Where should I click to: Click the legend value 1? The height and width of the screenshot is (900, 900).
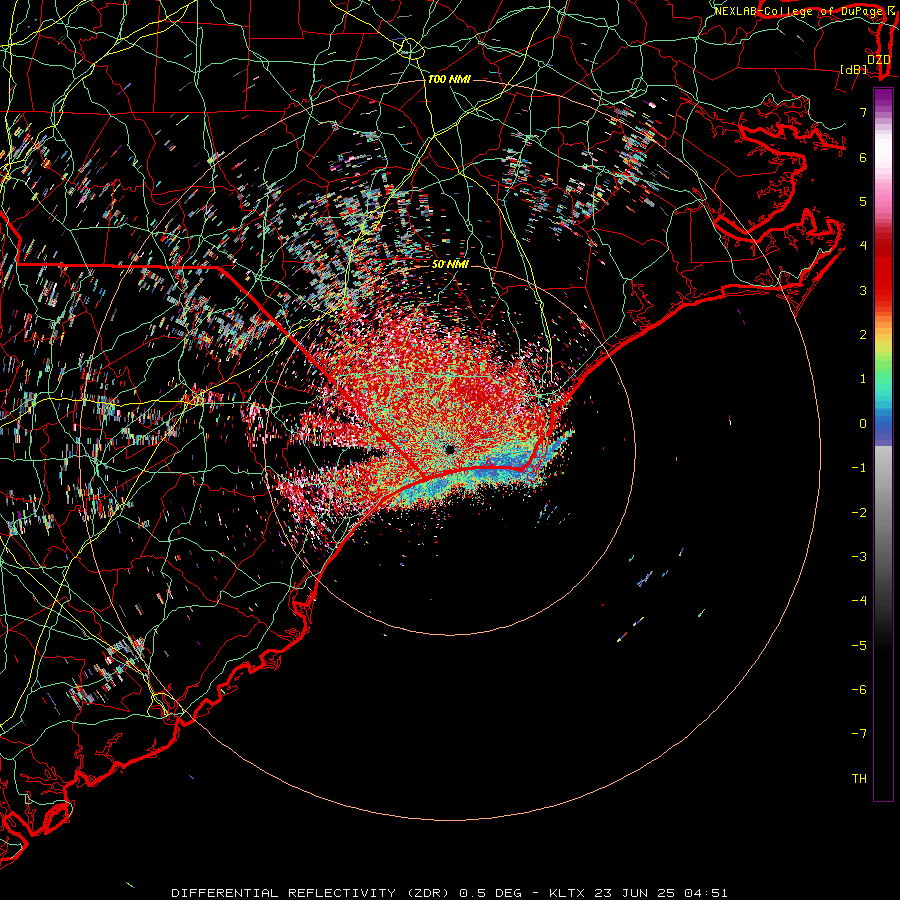click(x=863, y=379)
